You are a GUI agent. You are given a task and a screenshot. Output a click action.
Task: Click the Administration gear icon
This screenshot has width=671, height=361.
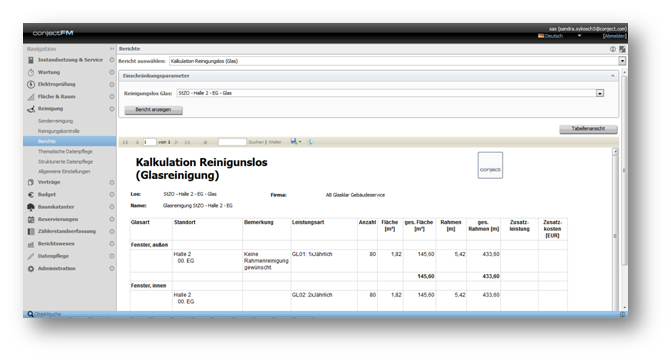click(x=31, y=269)
